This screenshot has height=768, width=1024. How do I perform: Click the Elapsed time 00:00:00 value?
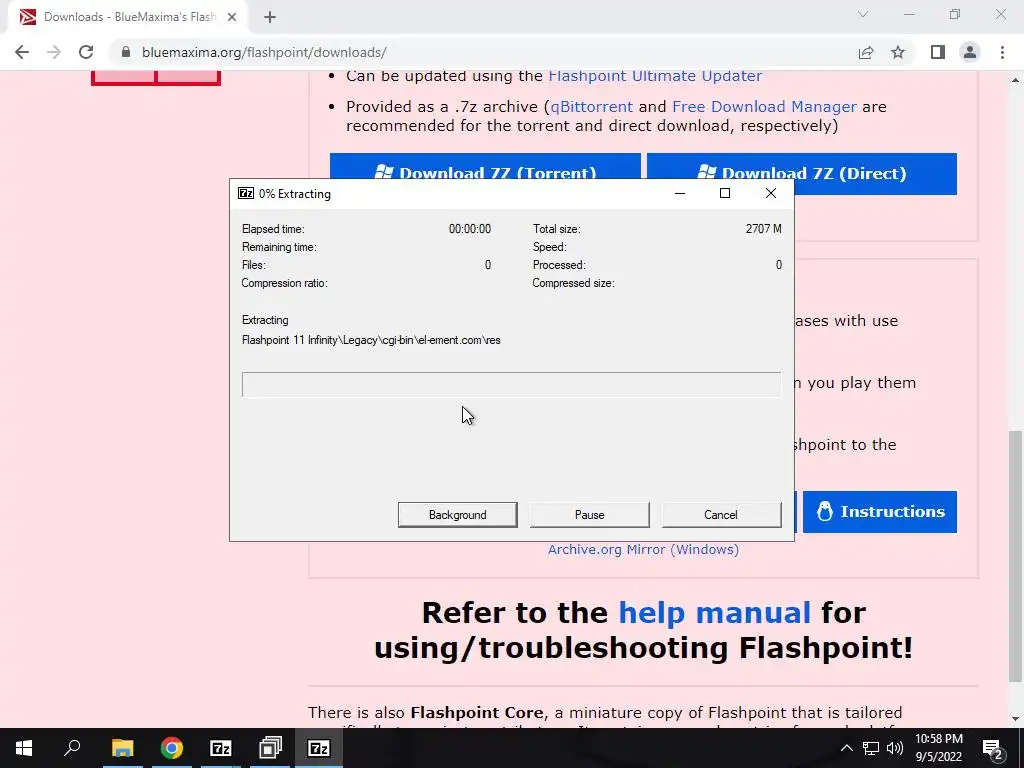(470, 229)
